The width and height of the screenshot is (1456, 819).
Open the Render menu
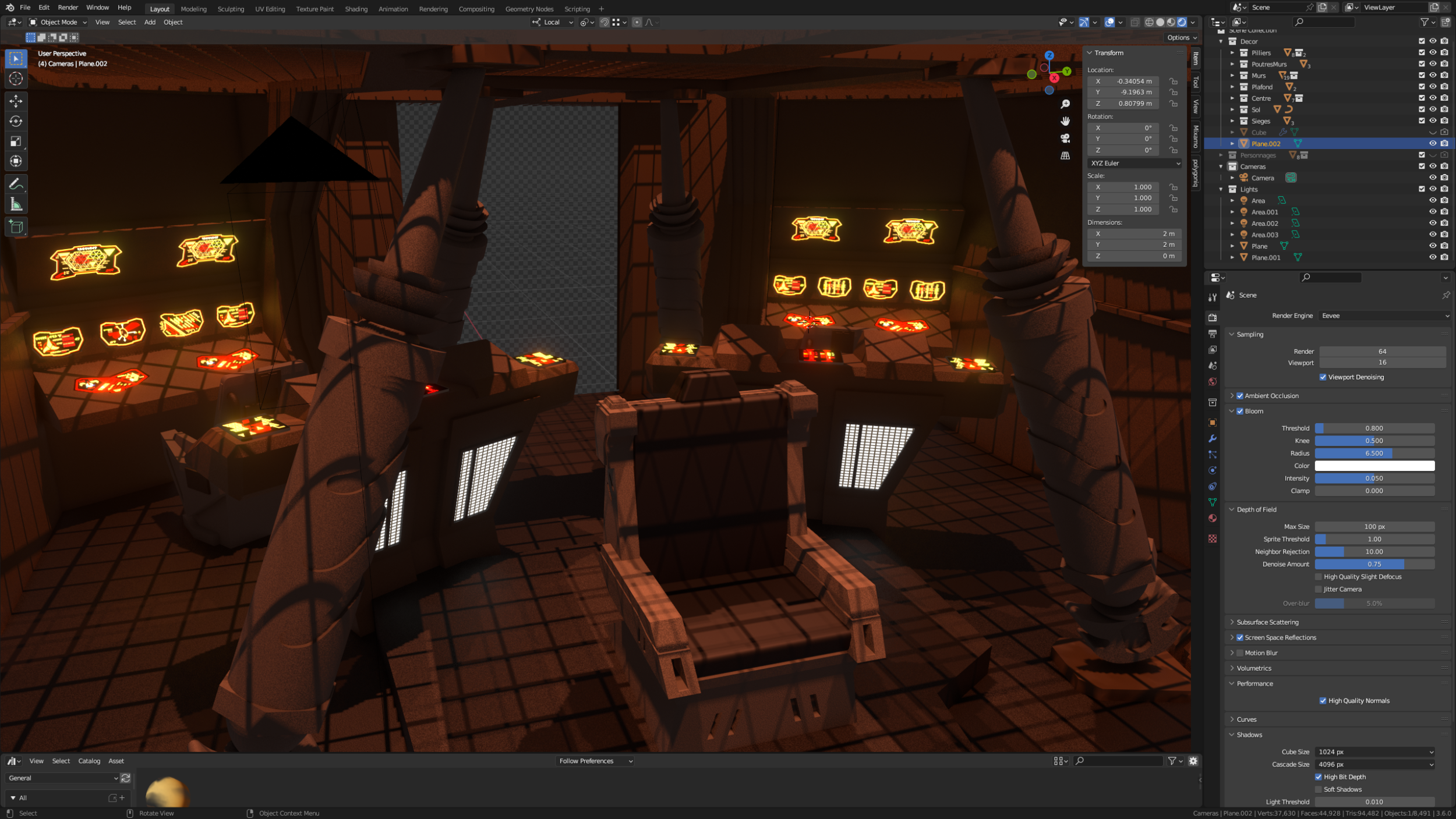point(68,8)
